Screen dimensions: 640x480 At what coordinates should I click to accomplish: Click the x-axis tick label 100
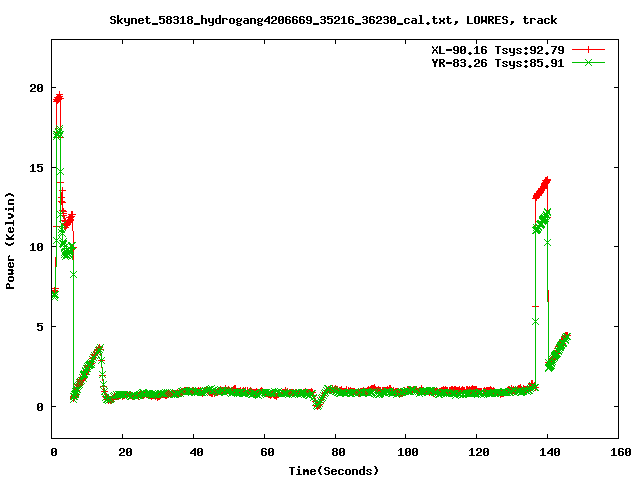pyautogui.click(x=408, y=452)
